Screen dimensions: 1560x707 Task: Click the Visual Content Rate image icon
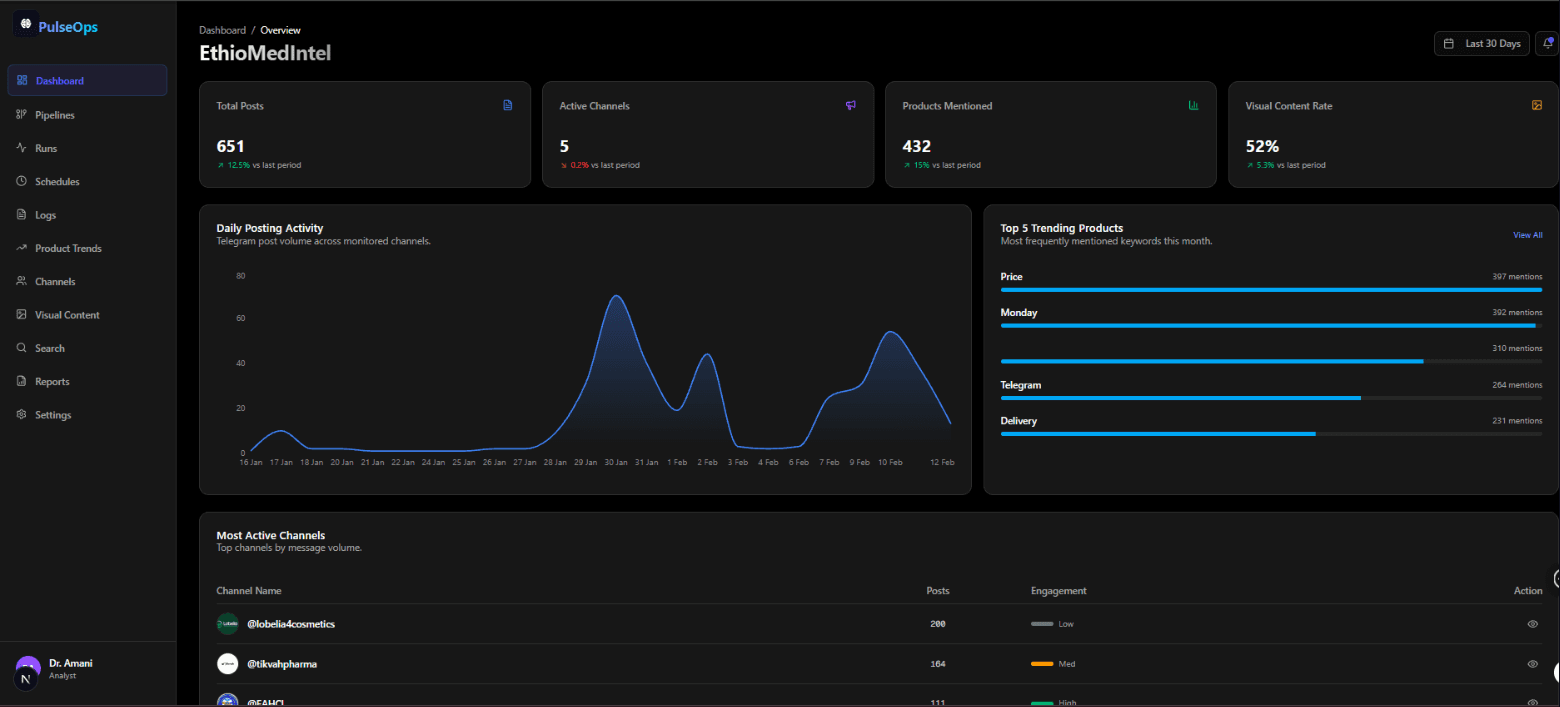pos(1537,105)
